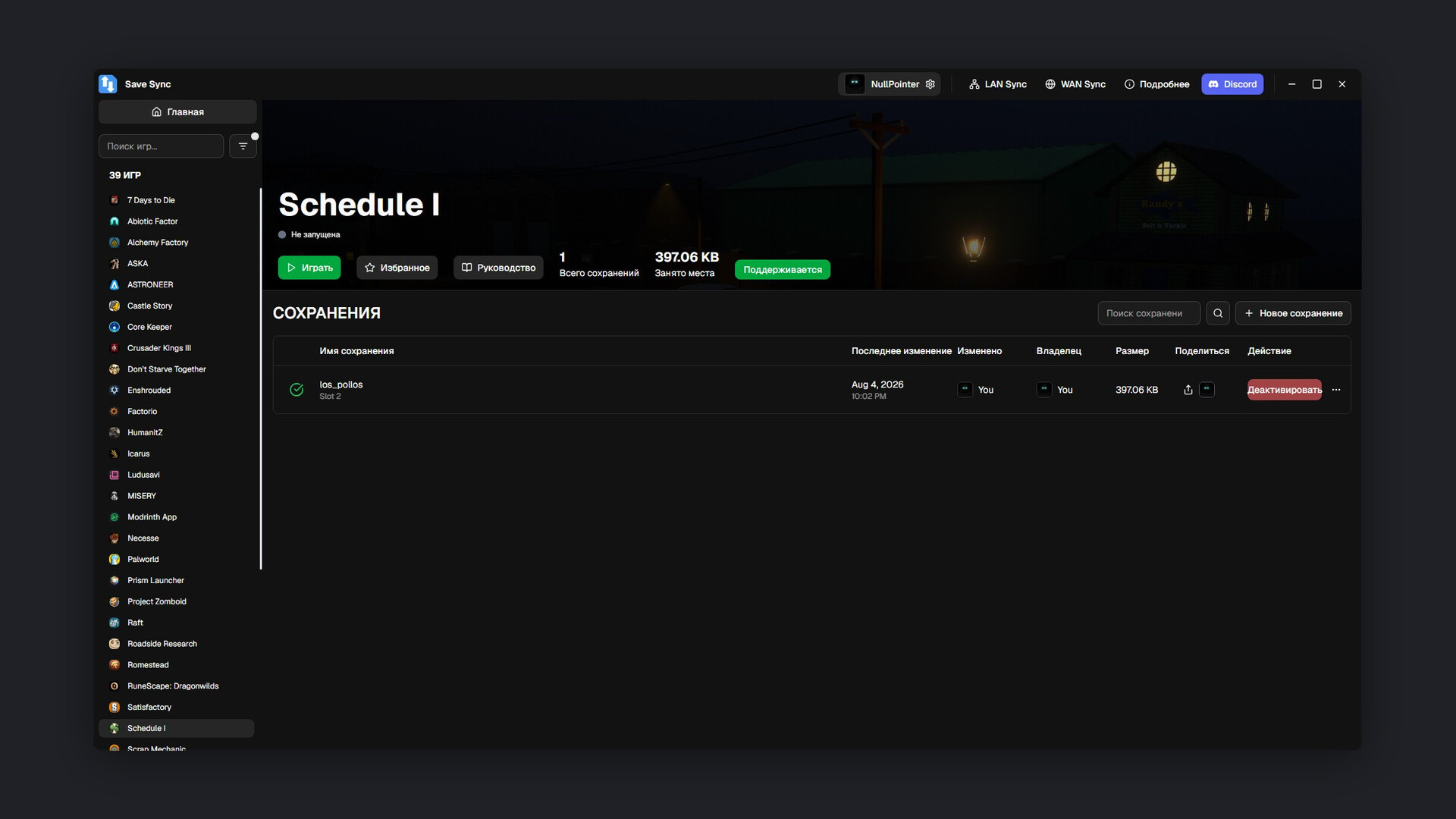
Task: Click shared user avatar in Share column
Action: (1207, 390)
